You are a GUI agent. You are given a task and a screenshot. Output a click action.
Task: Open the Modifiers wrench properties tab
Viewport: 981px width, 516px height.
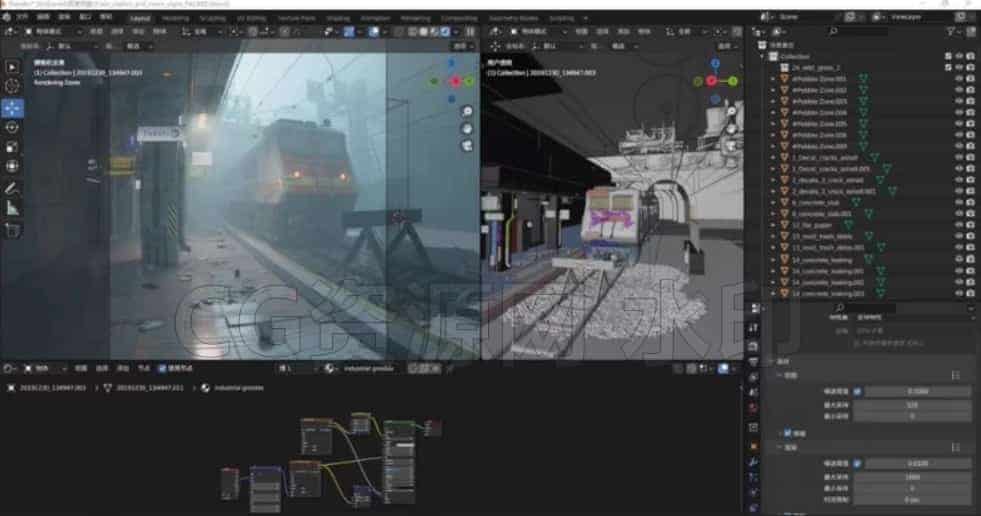coord(753,462)
